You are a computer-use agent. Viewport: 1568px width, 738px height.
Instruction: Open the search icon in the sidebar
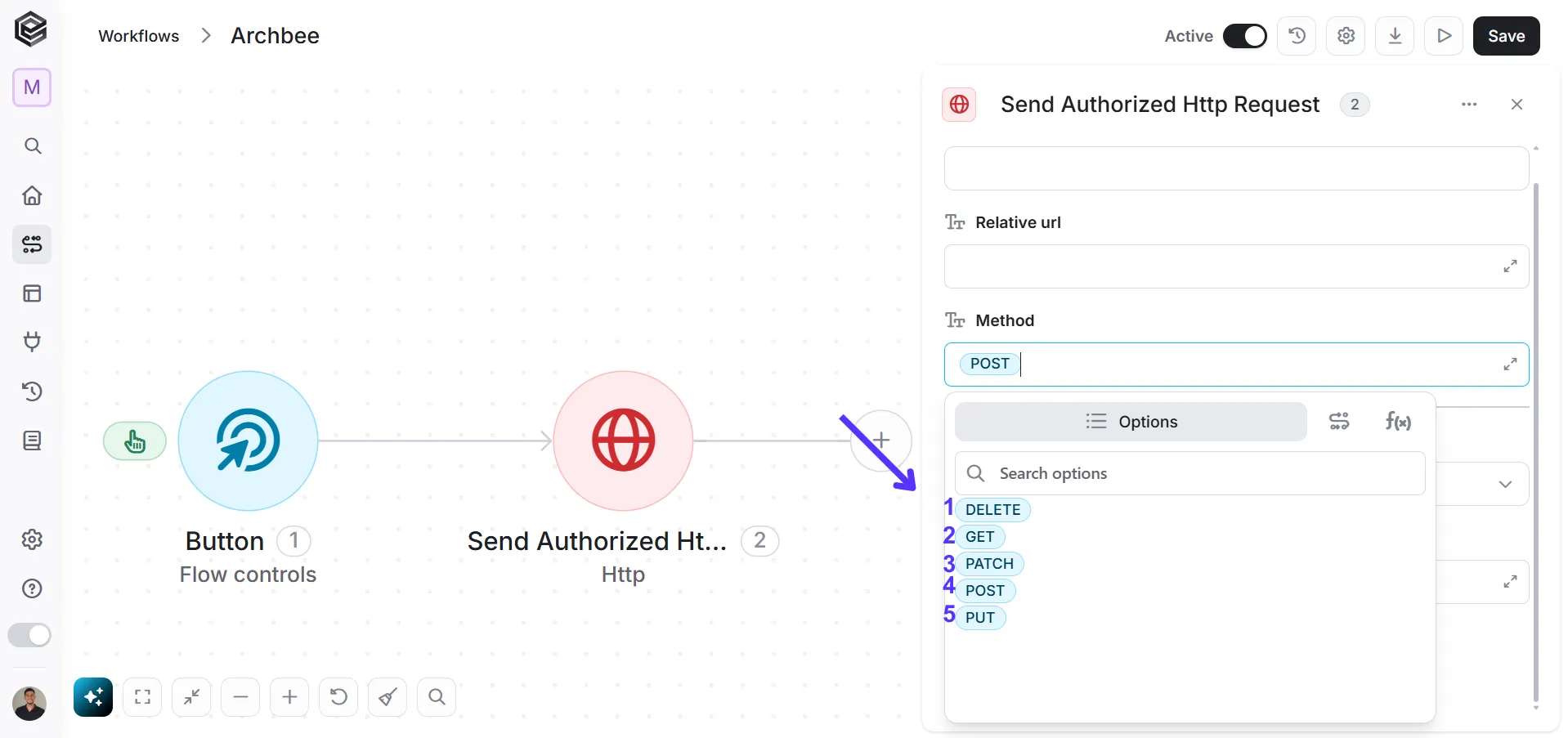[x=32, y=146]
